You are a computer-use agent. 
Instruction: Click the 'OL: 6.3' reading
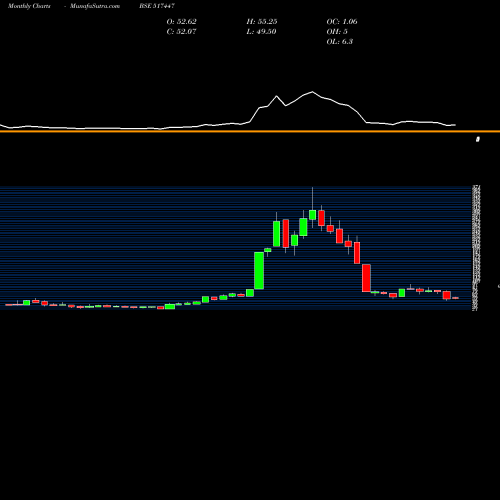point(340,42)
